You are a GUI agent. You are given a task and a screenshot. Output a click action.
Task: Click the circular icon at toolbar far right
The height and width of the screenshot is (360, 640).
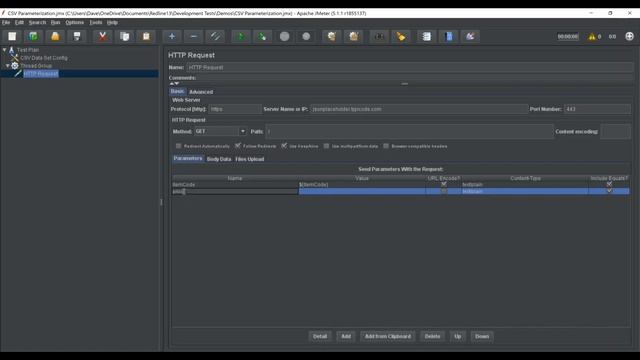tap(629, 36)
